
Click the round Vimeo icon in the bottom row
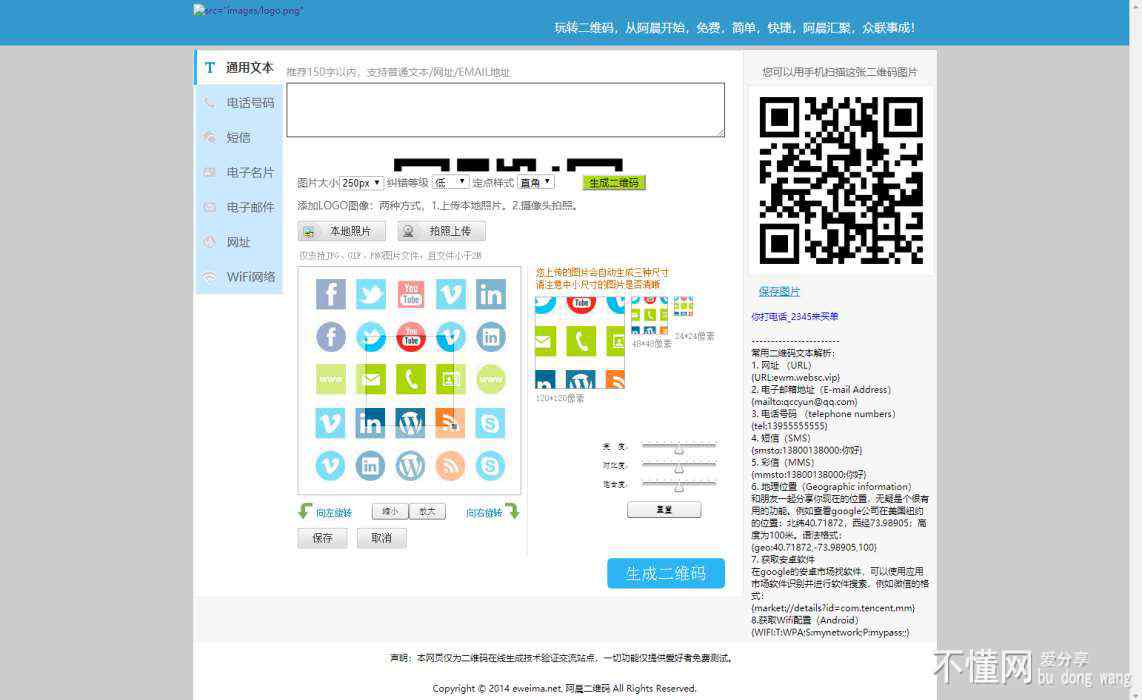(331, 465)
